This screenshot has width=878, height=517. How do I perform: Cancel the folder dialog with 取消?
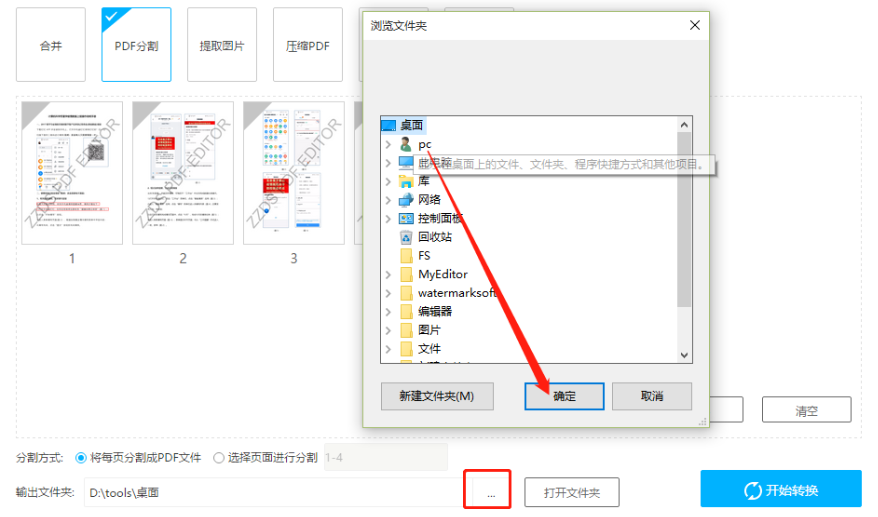pyautogui.click(x=652, y=396)
